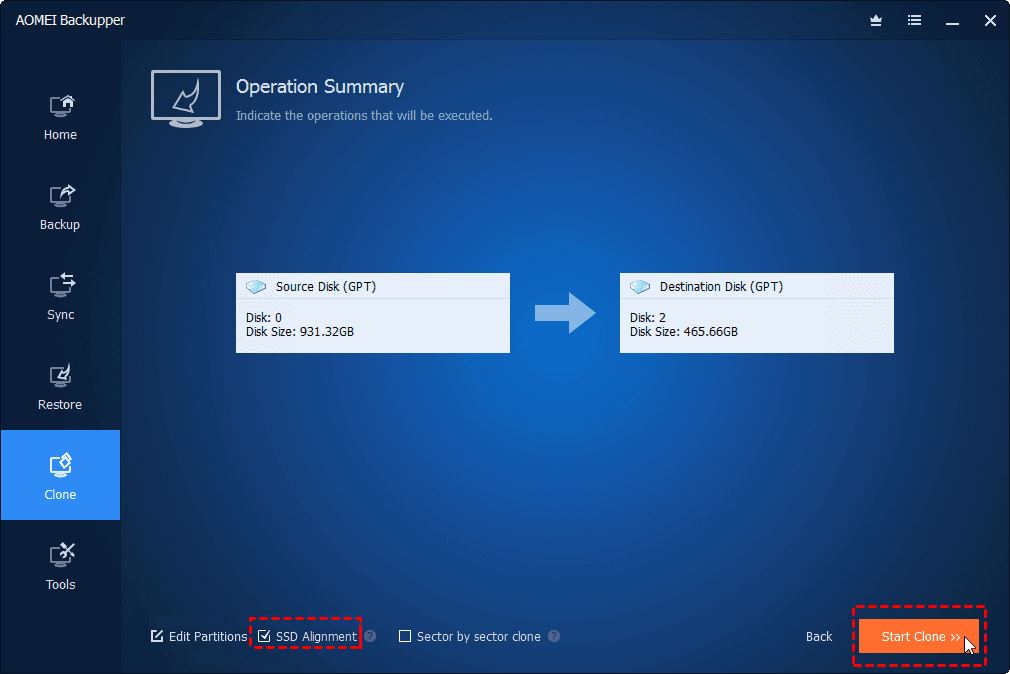Select the Clone tab in sidebar
This screenshot has height=674, width=1010.
pyautogui.click(x=60, y=476)
